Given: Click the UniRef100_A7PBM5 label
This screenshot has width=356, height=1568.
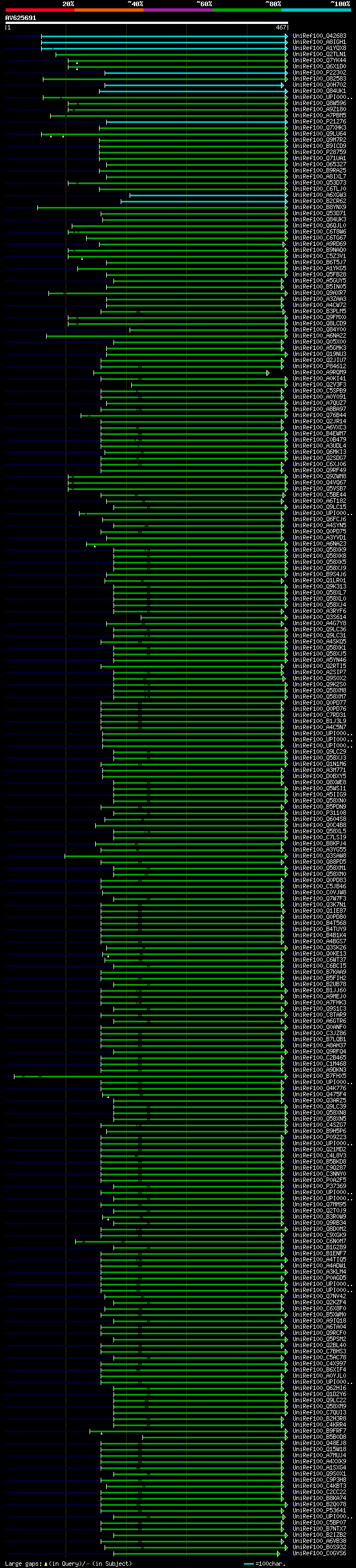Looking at the screenshot, I should coord(319,115).
